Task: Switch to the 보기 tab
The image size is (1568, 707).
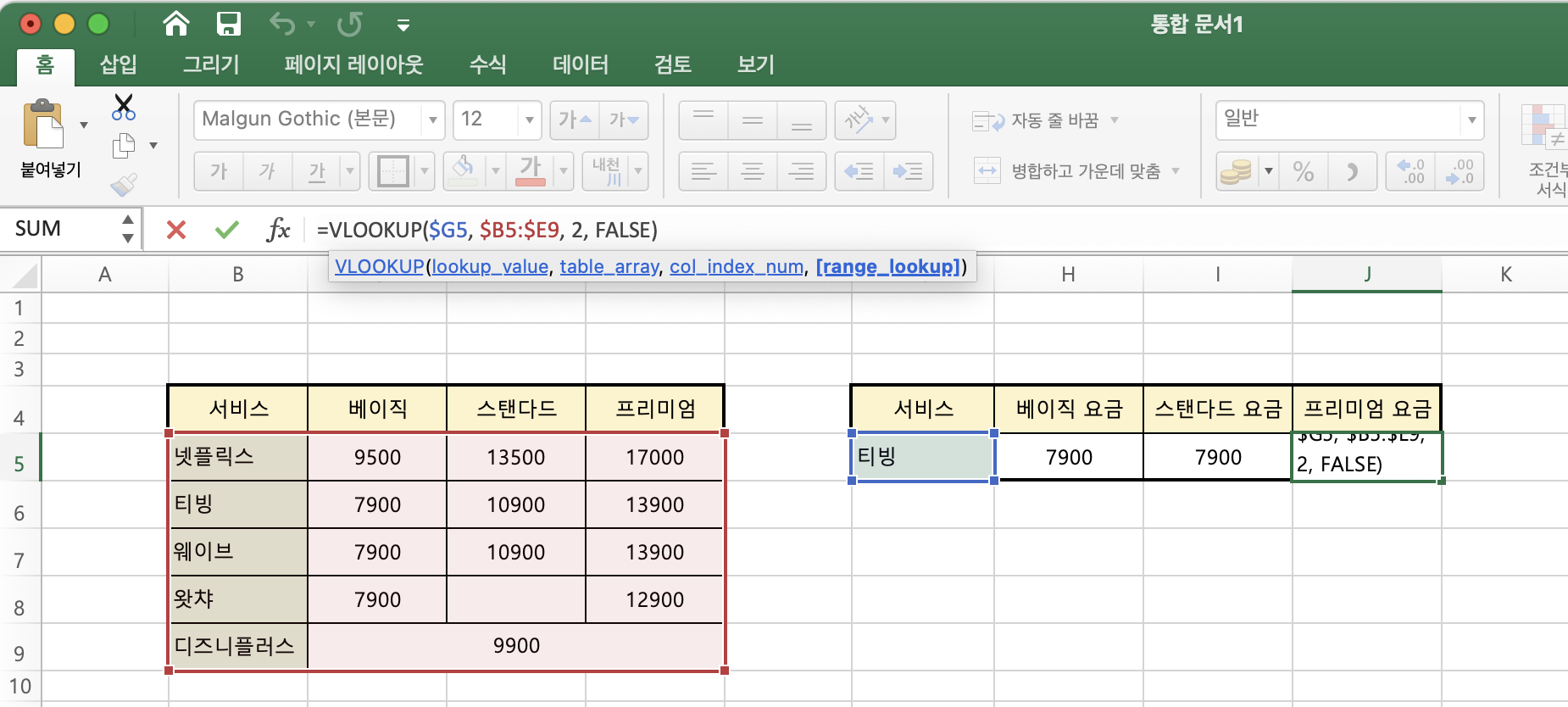Action: tap(756, 64)
